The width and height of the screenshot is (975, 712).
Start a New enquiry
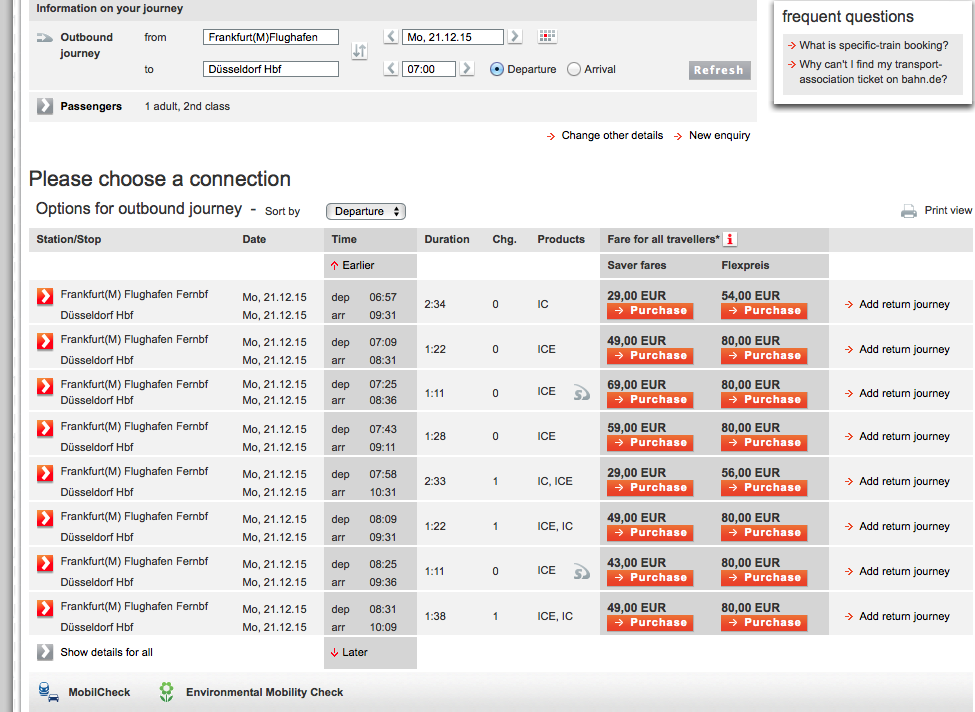tap(713, 136)
